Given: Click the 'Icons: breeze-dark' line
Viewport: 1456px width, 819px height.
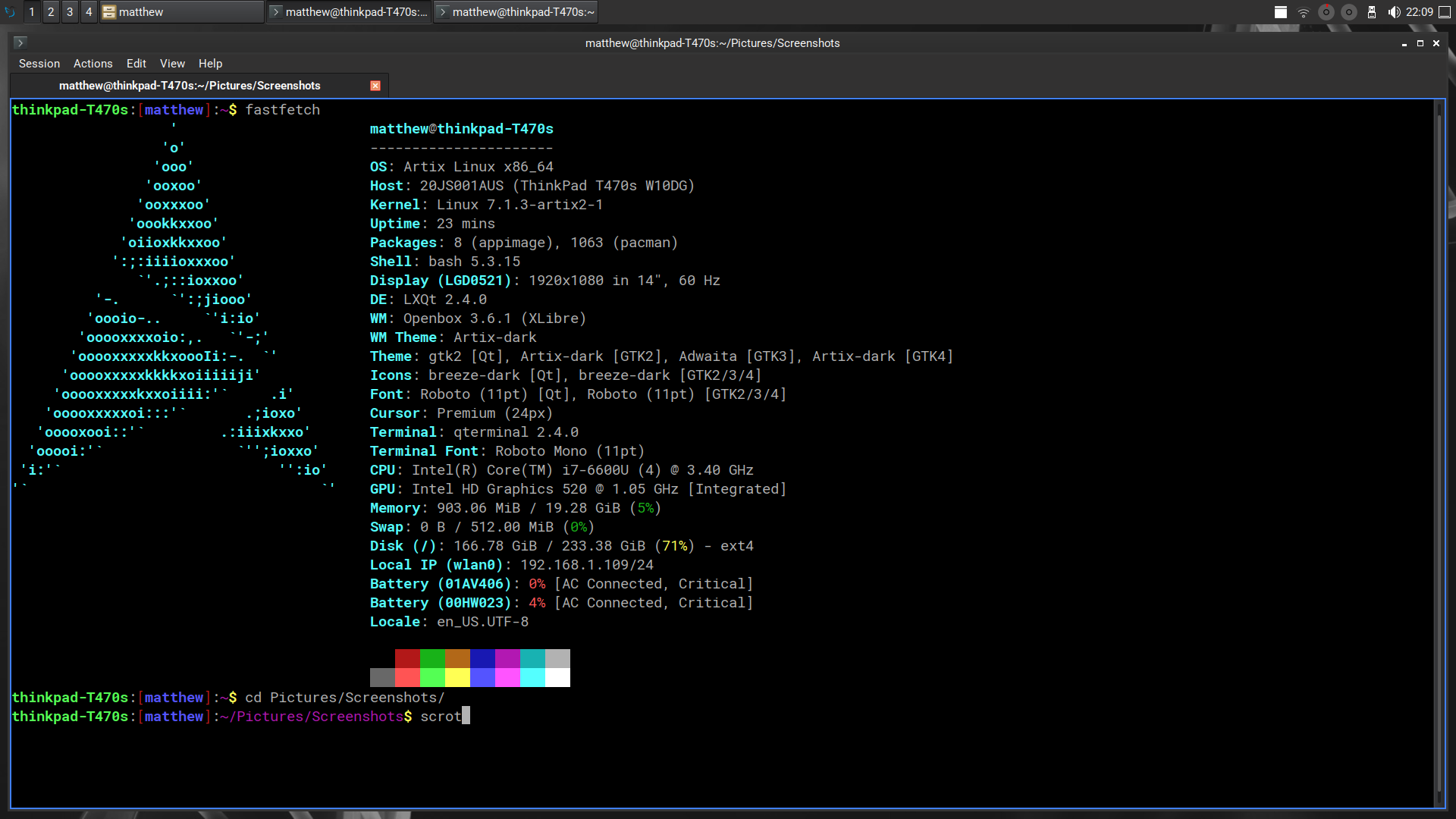Looking at the screenshot, I should 566,375.
